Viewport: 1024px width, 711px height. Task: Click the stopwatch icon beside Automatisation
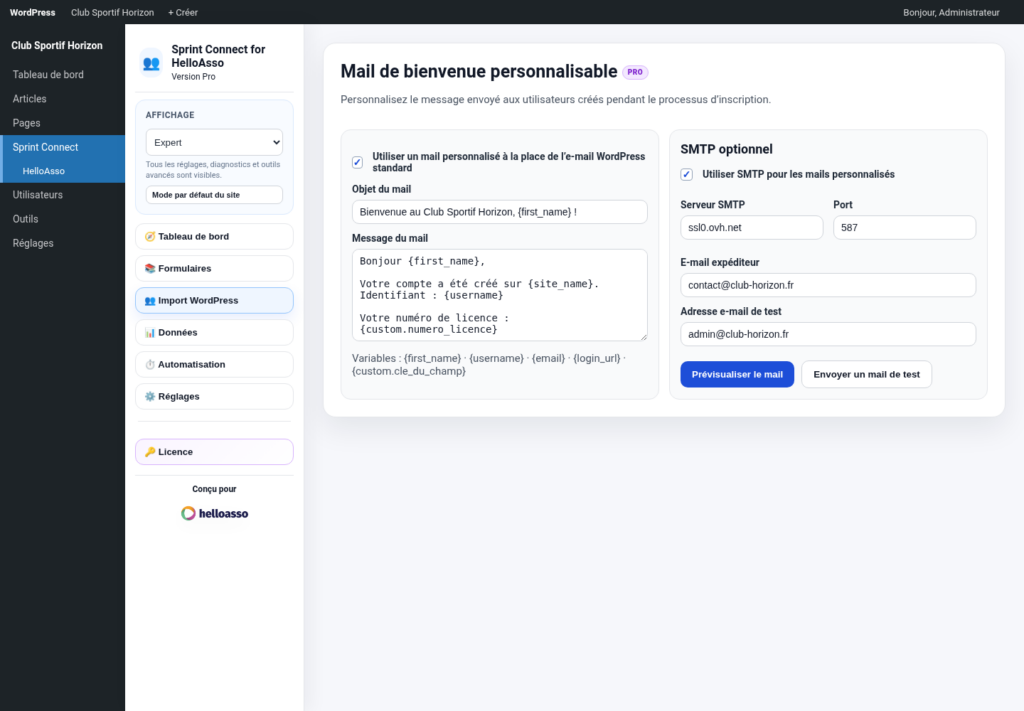point(150,364)
